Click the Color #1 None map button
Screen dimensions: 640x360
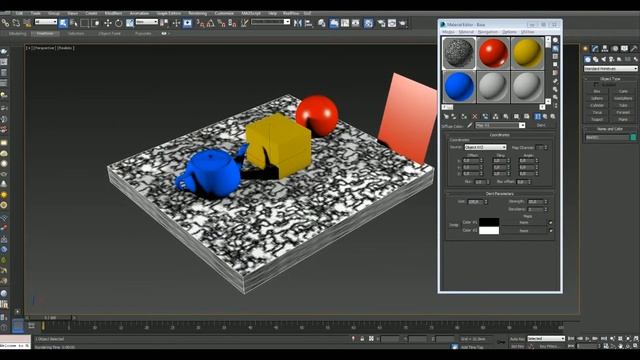coord(524,222)
